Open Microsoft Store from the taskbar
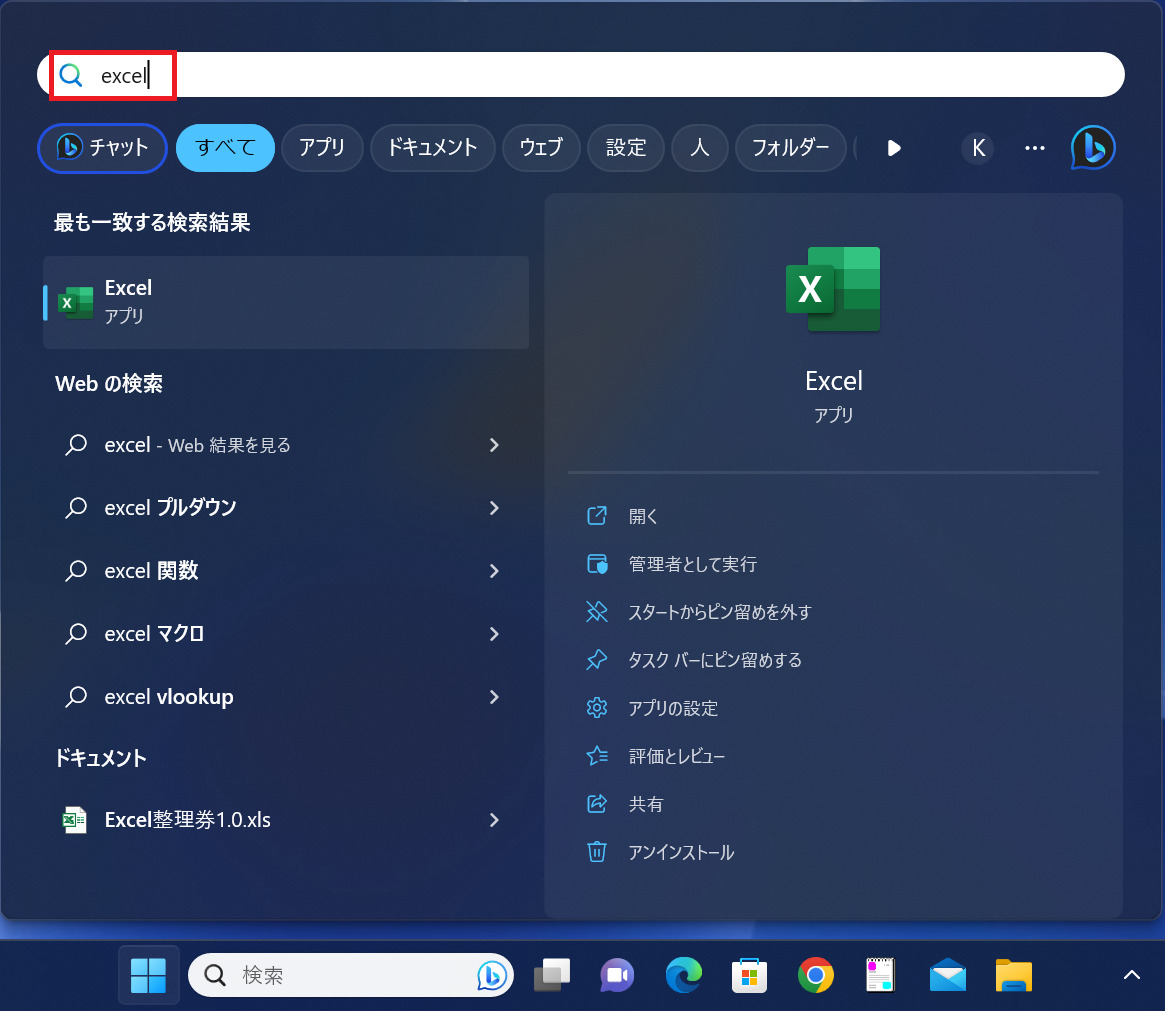This screenshot has width=1165, height=1011. coord(749,975)
